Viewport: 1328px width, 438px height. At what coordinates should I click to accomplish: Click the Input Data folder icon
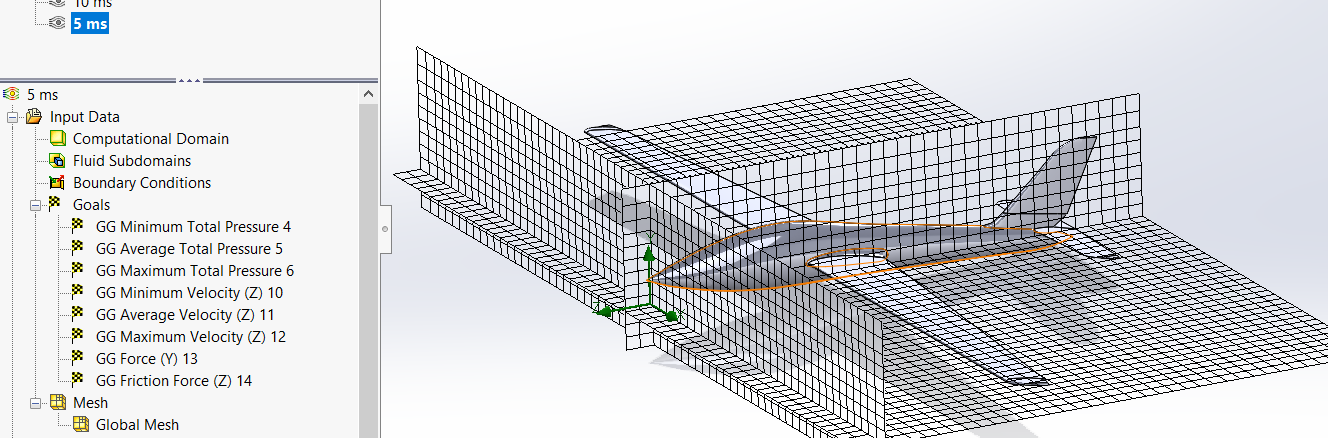pyautogui.click(x=34, y=117)
